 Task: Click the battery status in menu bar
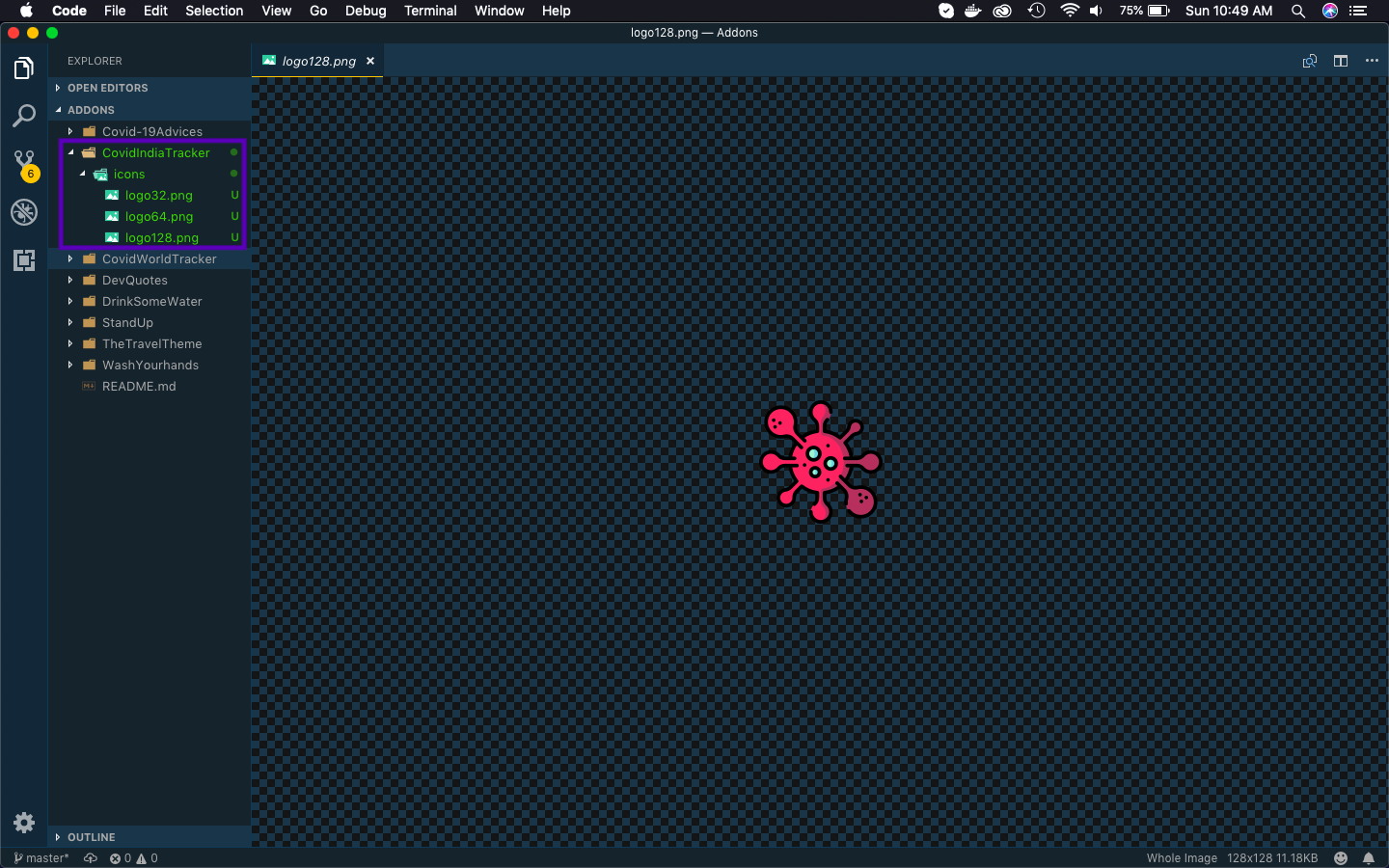1145,11
